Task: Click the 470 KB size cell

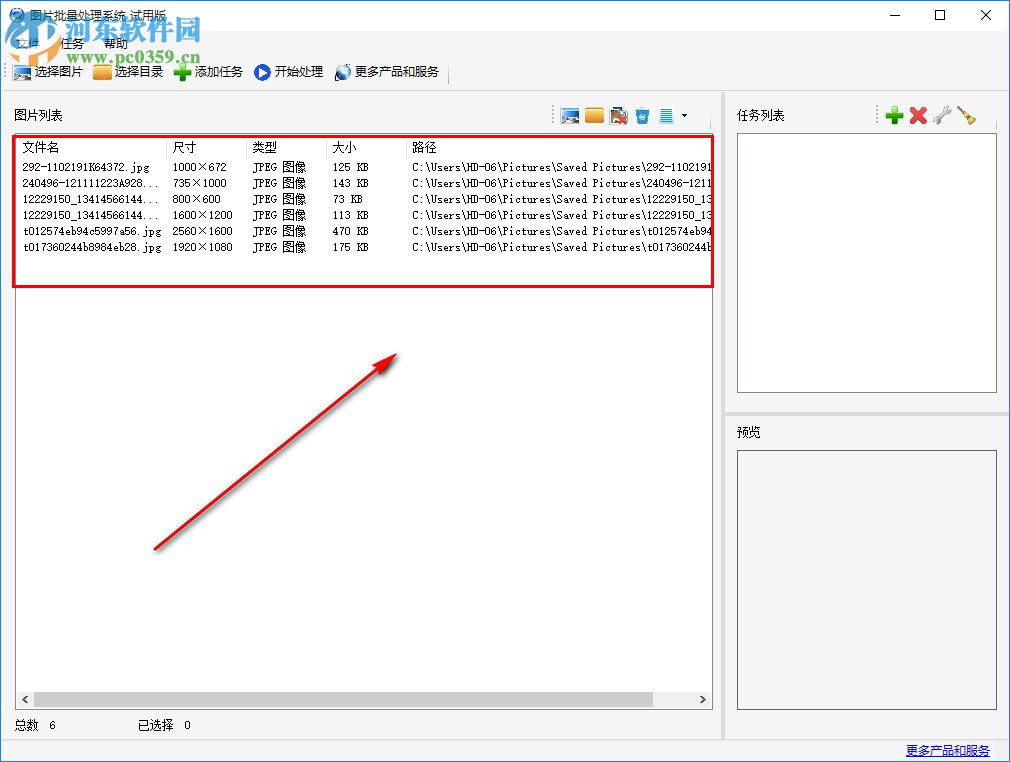Action: point(350,231)
